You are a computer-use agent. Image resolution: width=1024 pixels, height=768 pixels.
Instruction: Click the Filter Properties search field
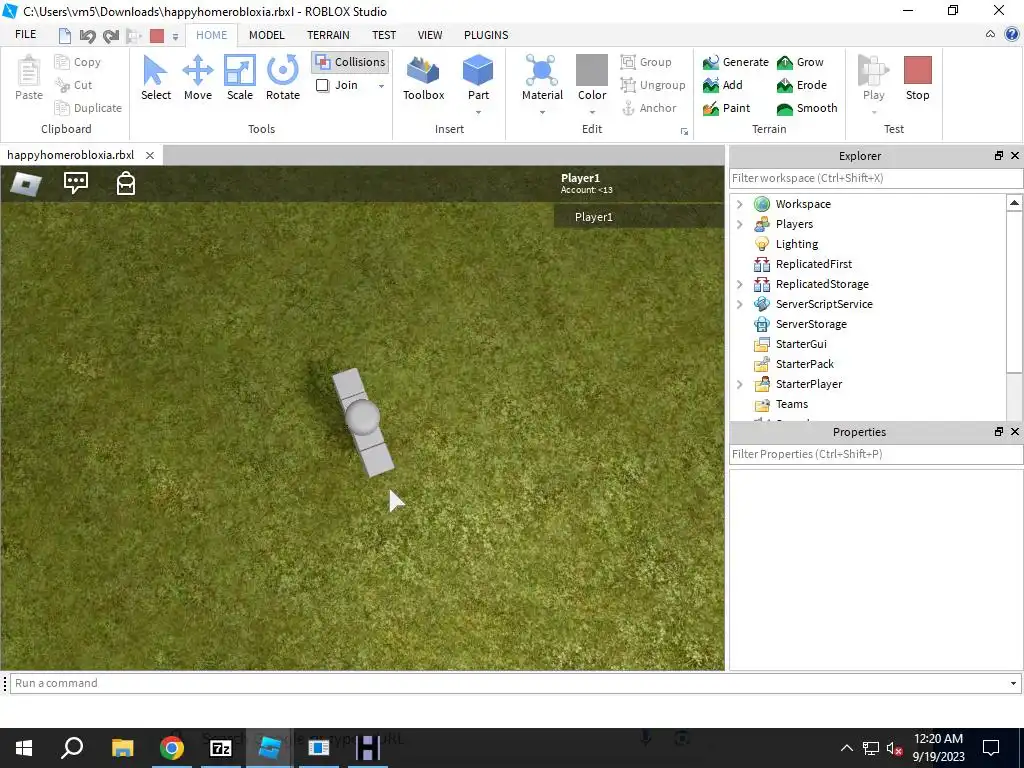click(x=875, y=454)
